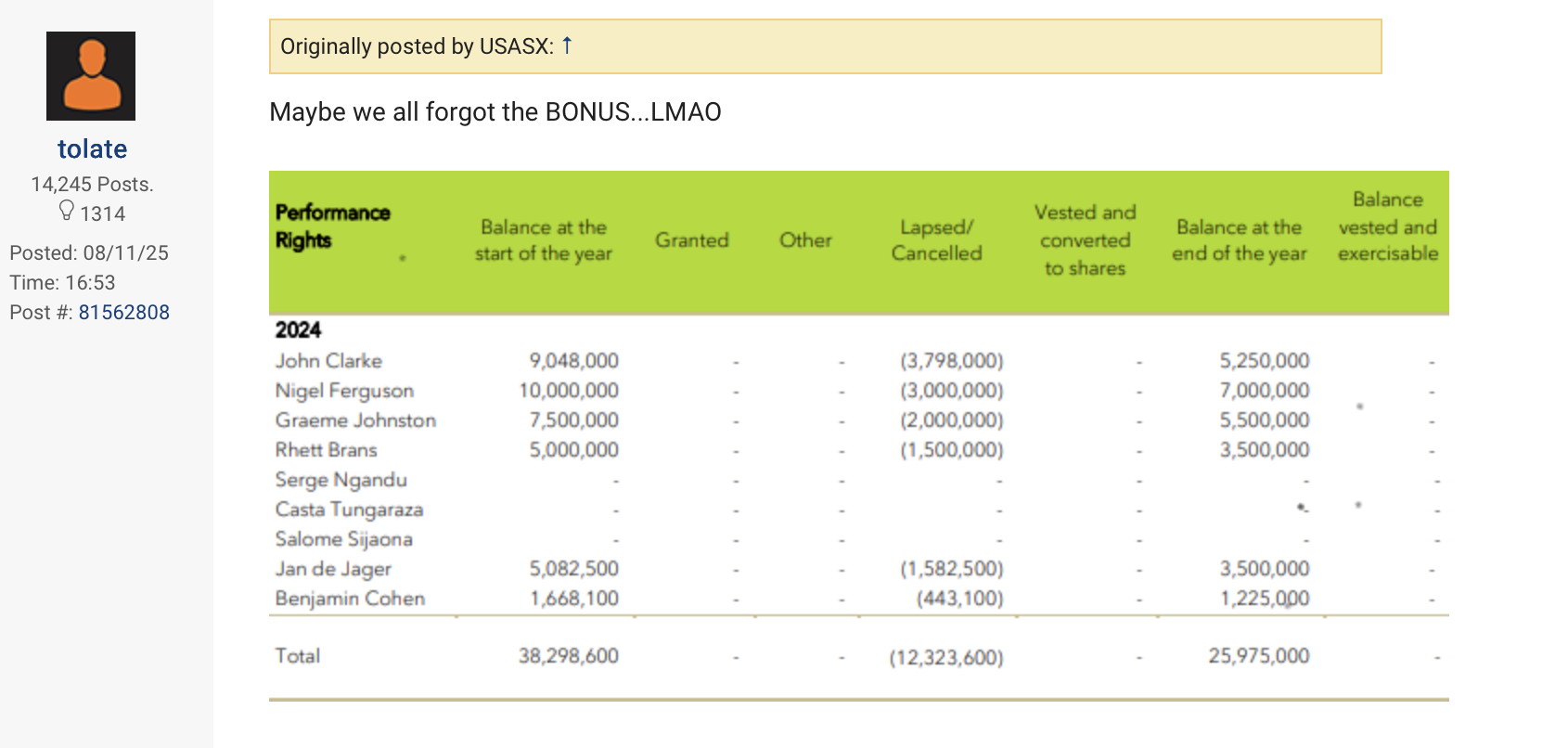Click the up arrow after USASX
The width and height of the screenshot is (1568, 748).
coord(567,45)
